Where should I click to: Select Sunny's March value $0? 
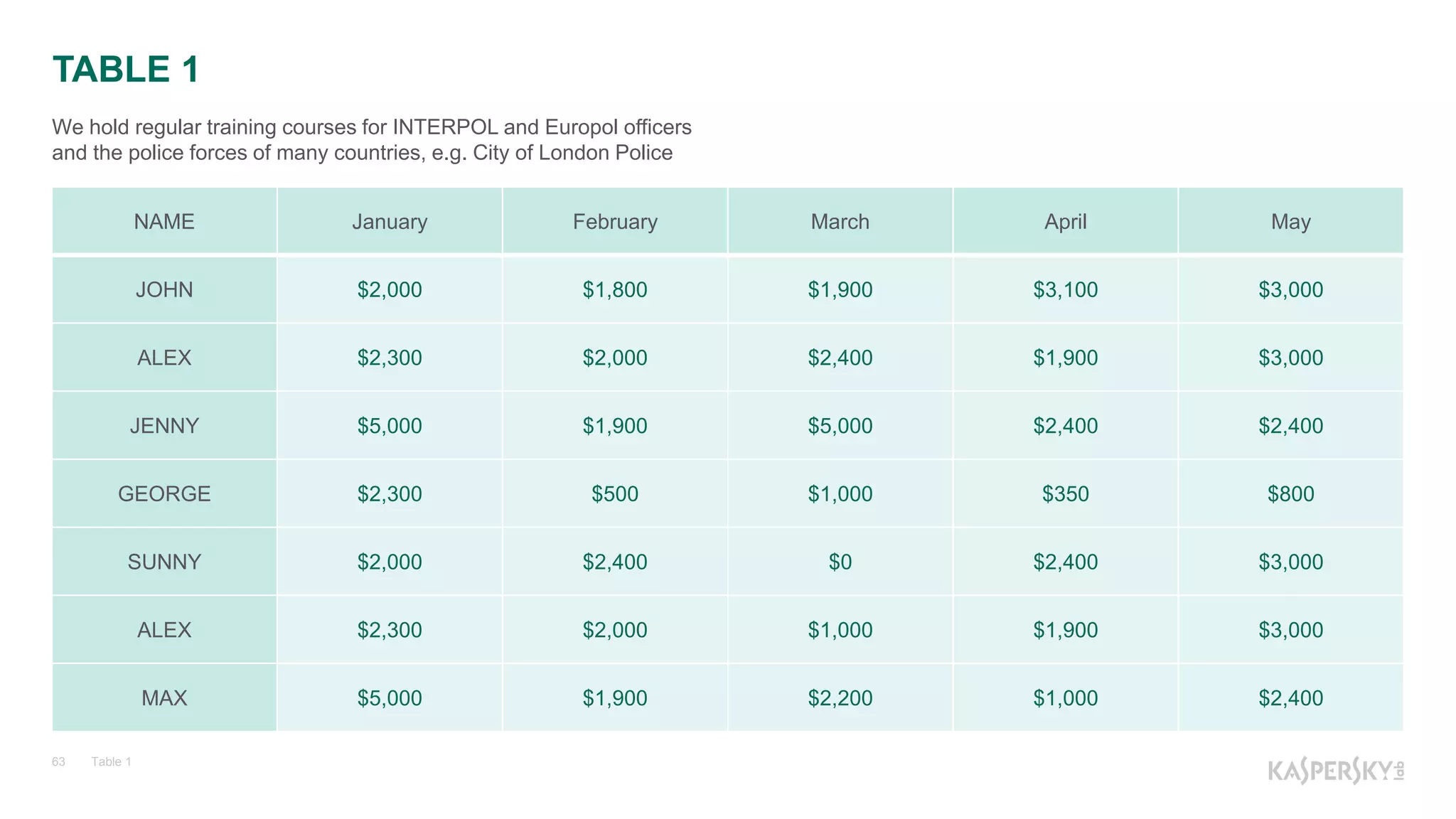840,562
